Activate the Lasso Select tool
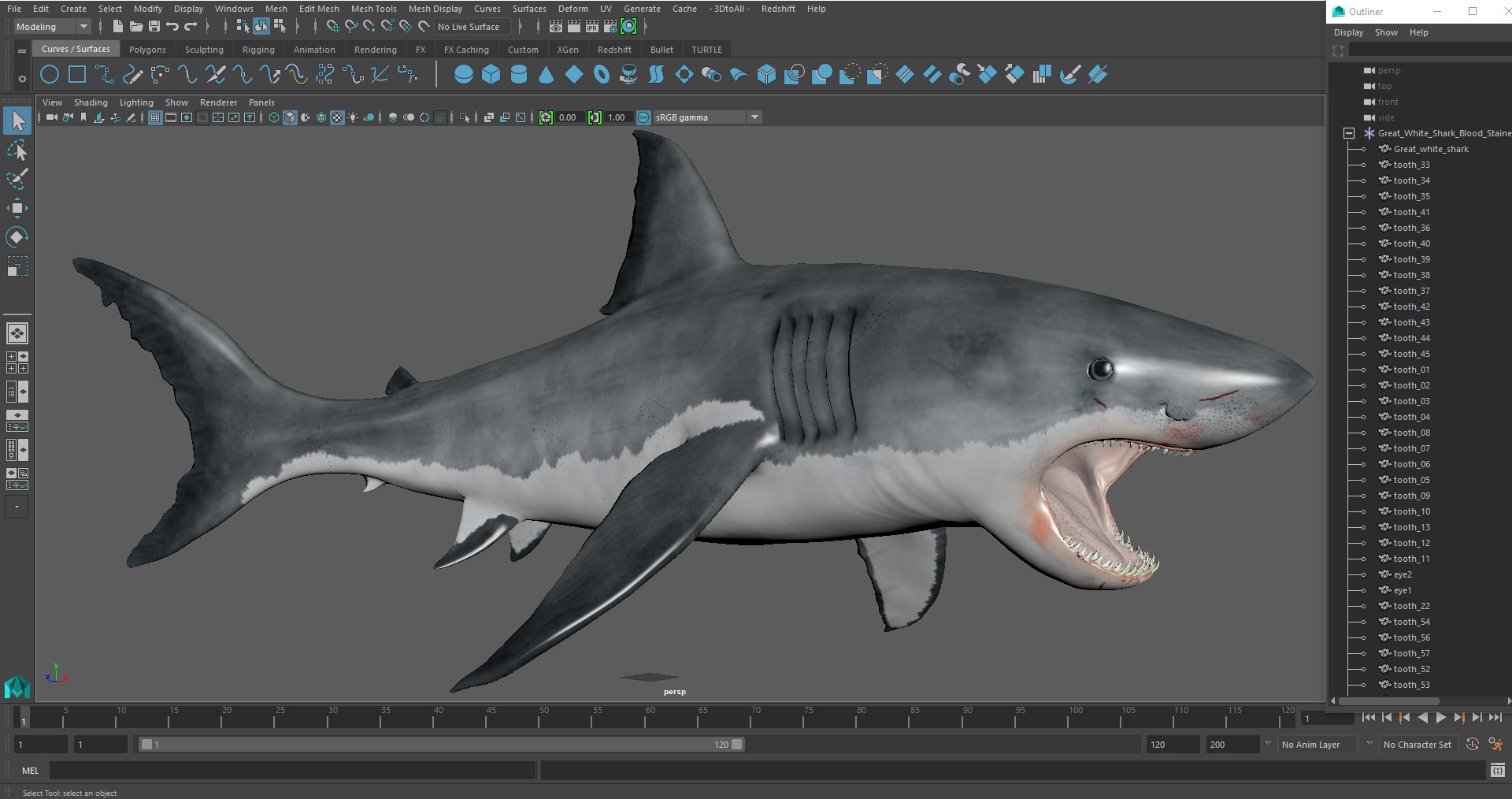This screenshot has width=1512, height=799. click(17, 150)
